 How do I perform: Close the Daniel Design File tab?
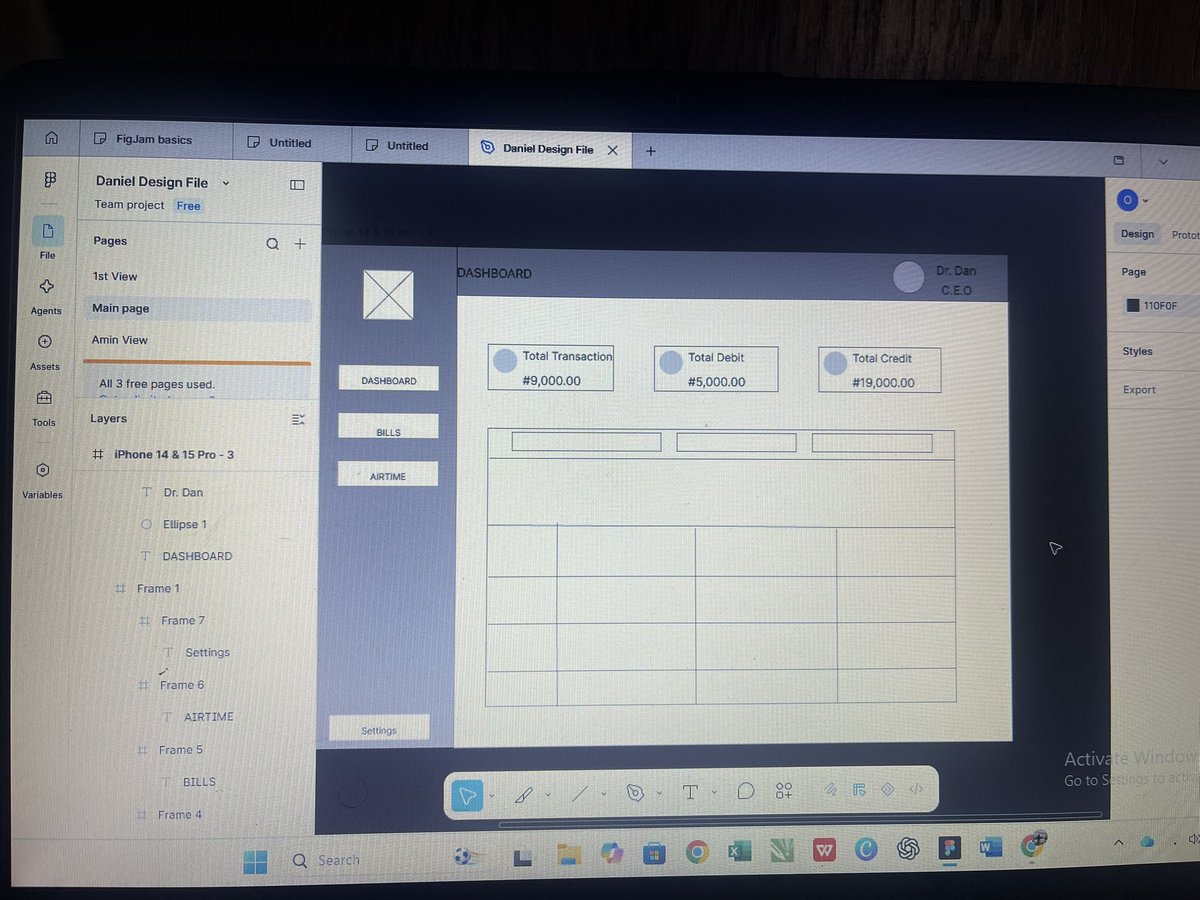(613, 150)
